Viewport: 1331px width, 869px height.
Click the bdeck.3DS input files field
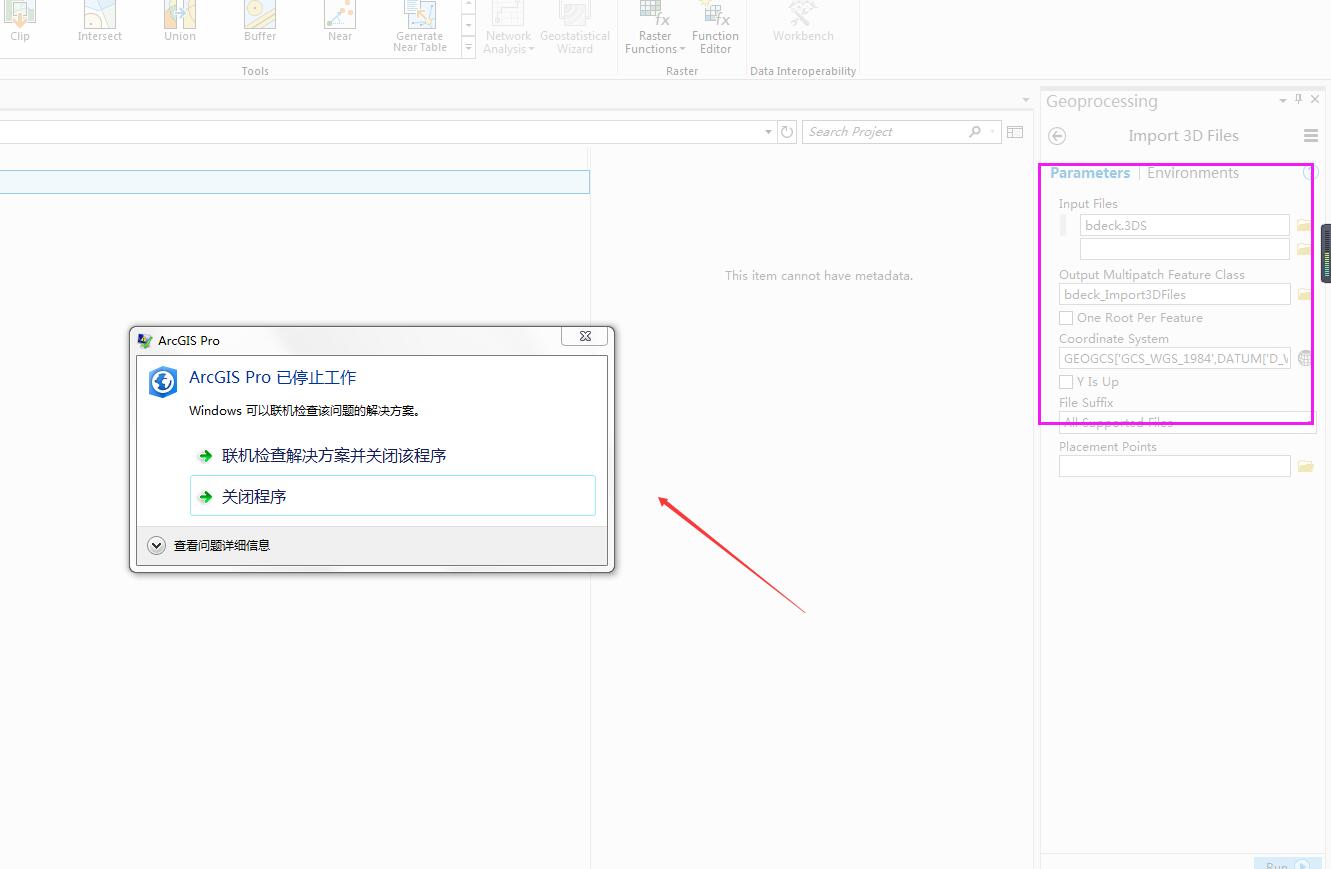[x=1185, y=226]
